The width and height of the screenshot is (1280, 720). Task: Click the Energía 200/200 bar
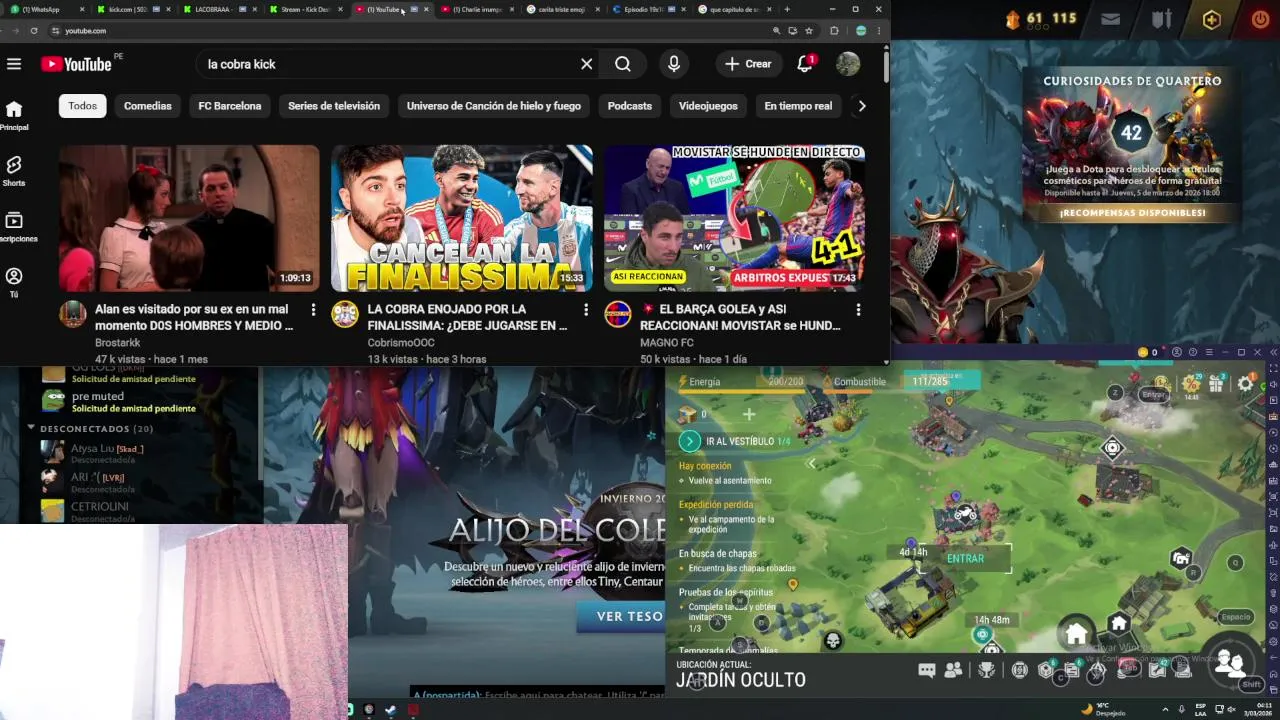coord(741,382)
